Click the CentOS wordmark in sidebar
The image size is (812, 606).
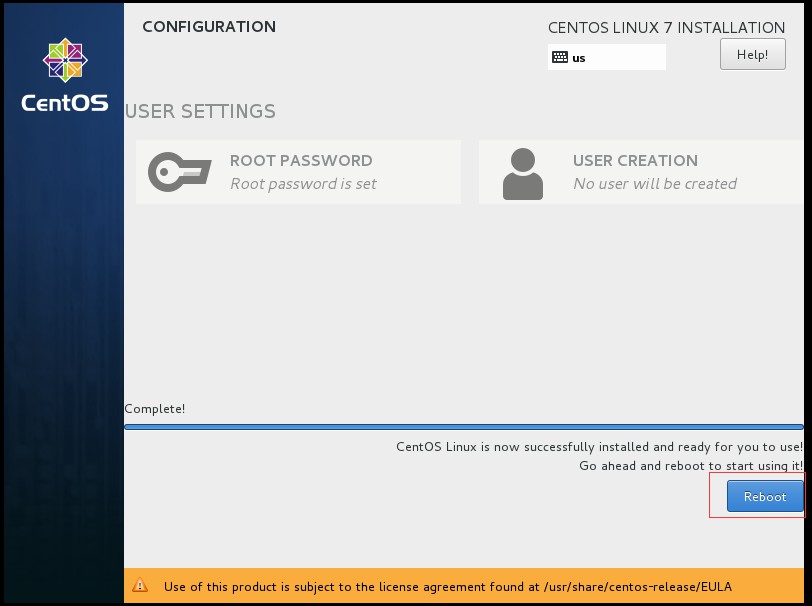(64, 102)
